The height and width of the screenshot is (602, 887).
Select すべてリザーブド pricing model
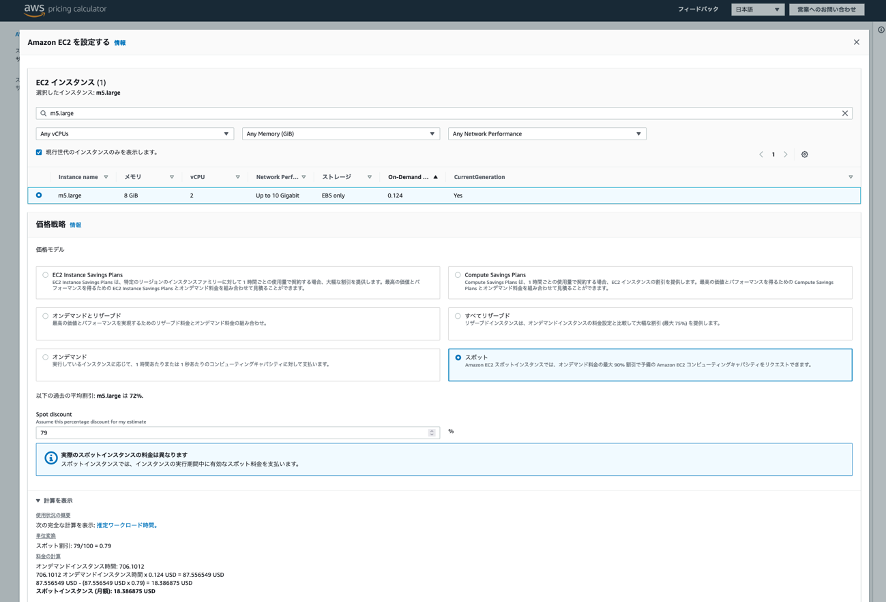coord(458,316)
